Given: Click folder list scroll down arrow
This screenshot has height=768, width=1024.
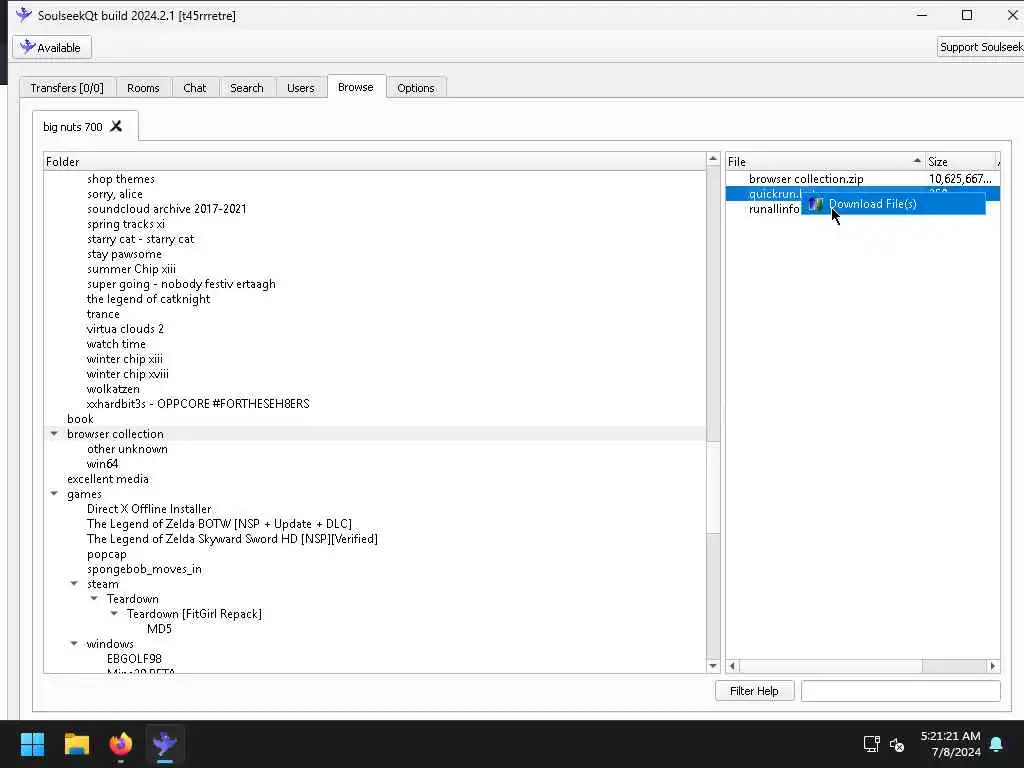Looking at the screenshot, I should point(713,666).
